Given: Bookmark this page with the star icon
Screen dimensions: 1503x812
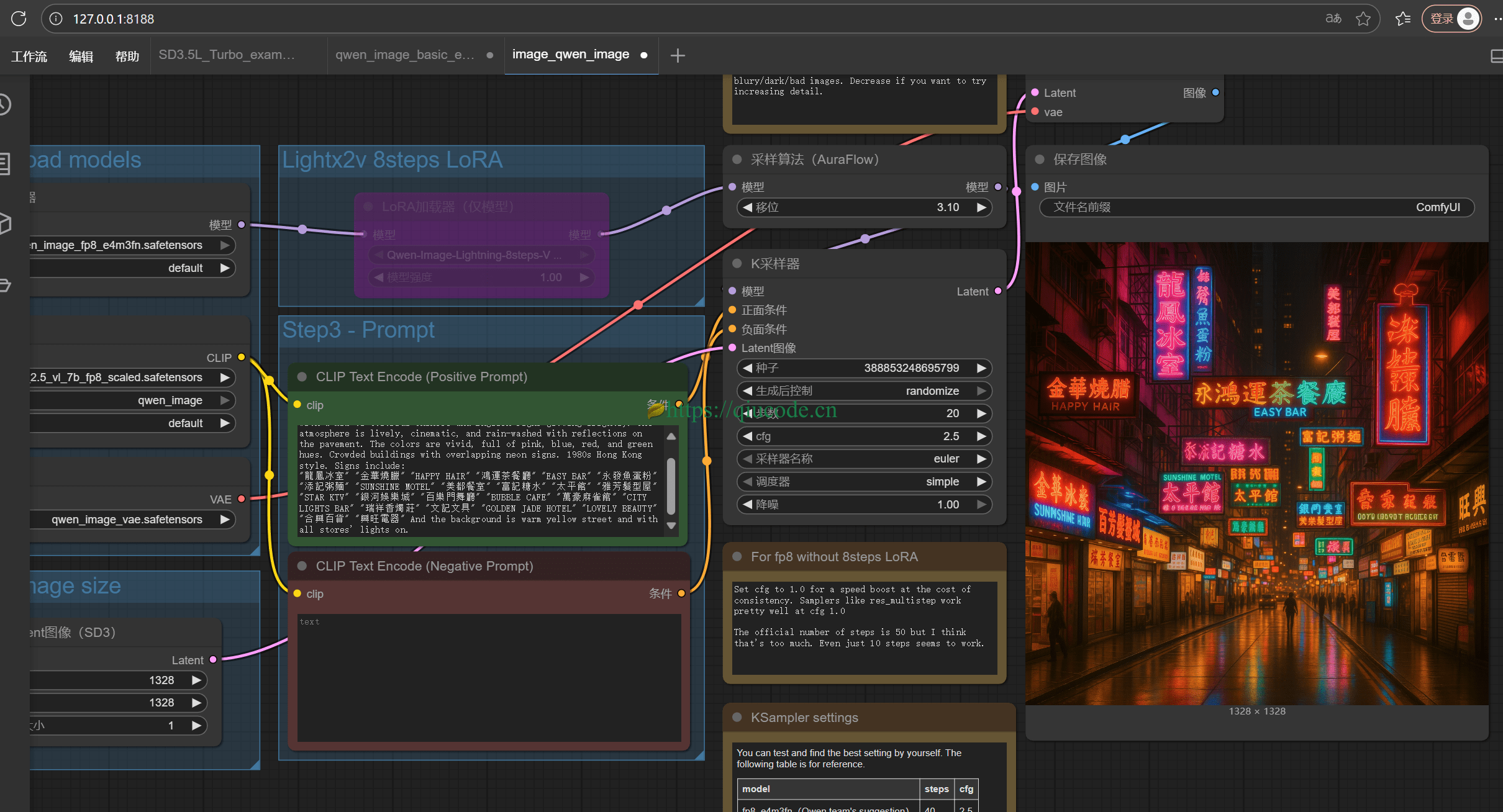Looking at the screenshot, I should click(1363, 19).
